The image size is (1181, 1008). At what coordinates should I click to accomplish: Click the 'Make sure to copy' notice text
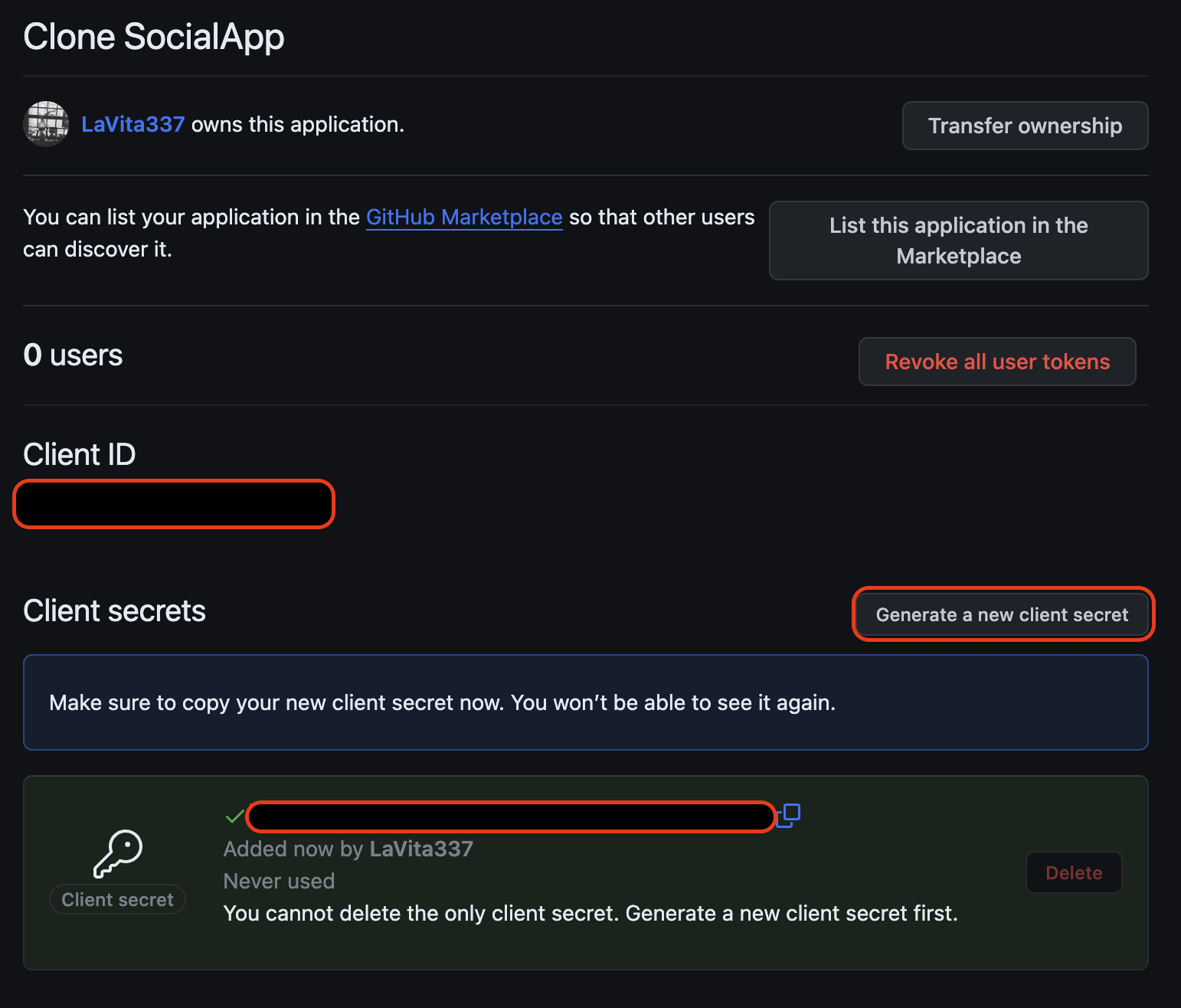click(x=442, y=702)
